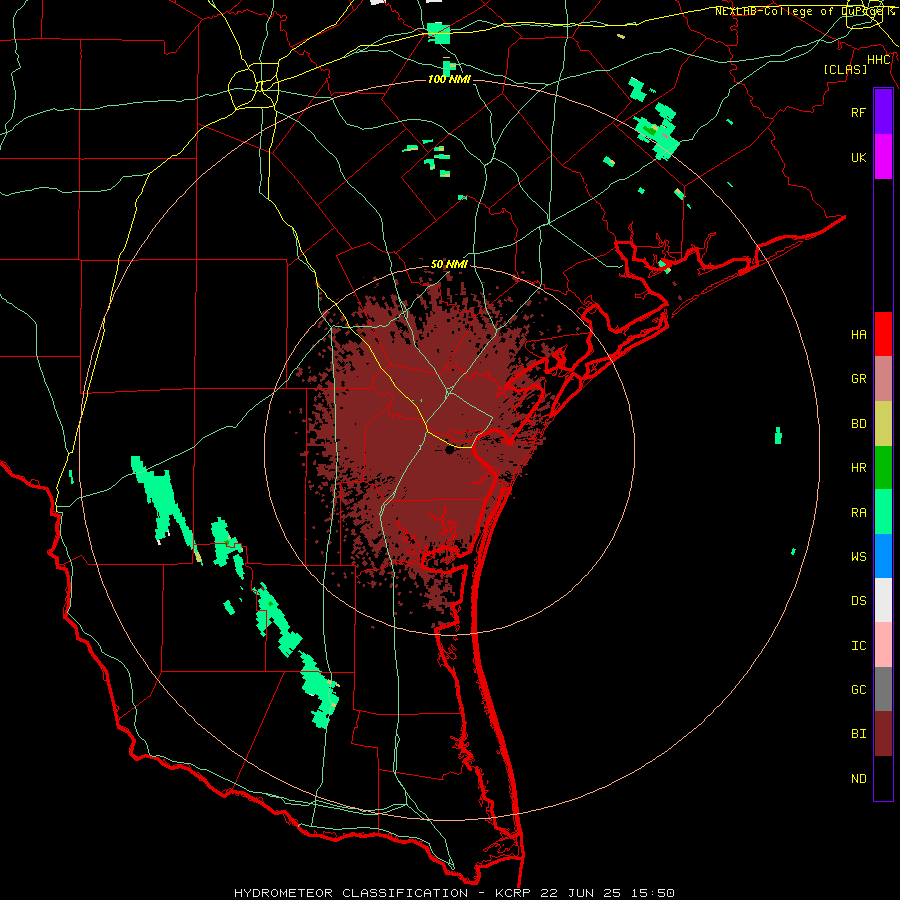The height and width of the screenshot is (900, 900).
Task: Click the black radar site dot
Action: (x=449, y=451)
